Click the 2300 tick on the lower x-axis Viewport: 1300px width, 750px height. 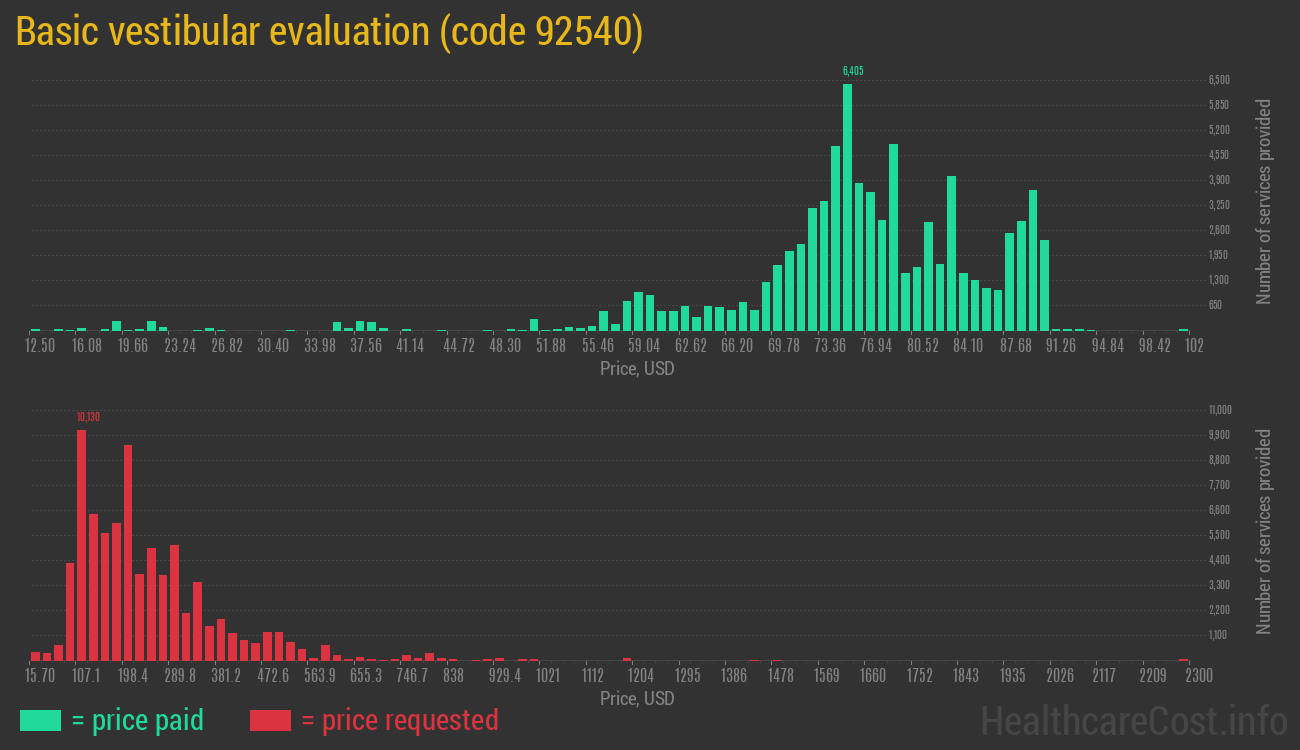1199,675
